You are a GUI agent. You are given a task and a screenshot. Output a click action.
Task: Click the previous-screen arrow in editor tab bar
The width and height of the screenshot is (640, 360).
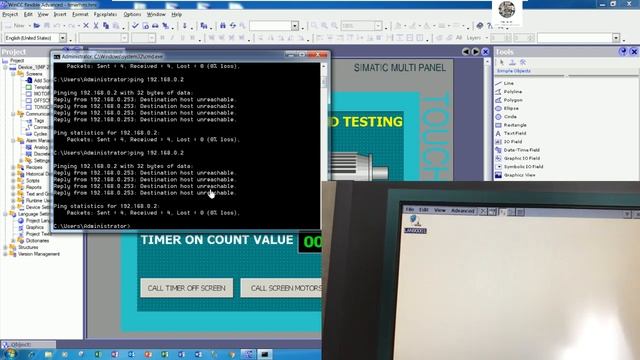tap(466, 52)
